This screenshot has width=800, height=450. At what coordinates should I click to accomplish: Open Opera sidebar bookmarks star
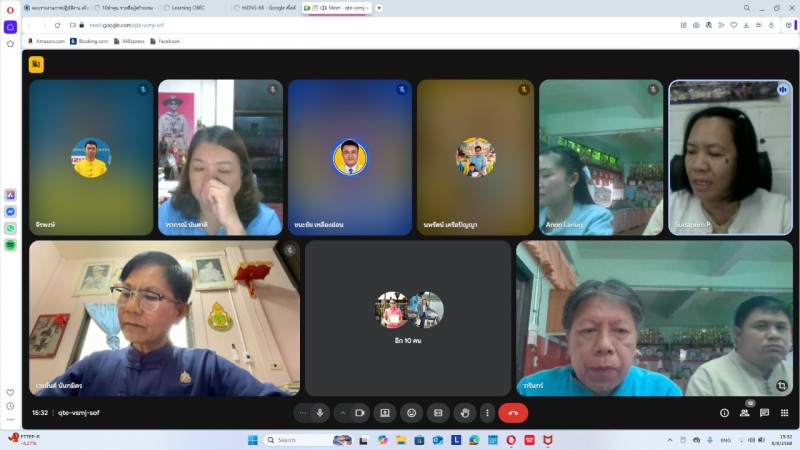tap(10, 44)
